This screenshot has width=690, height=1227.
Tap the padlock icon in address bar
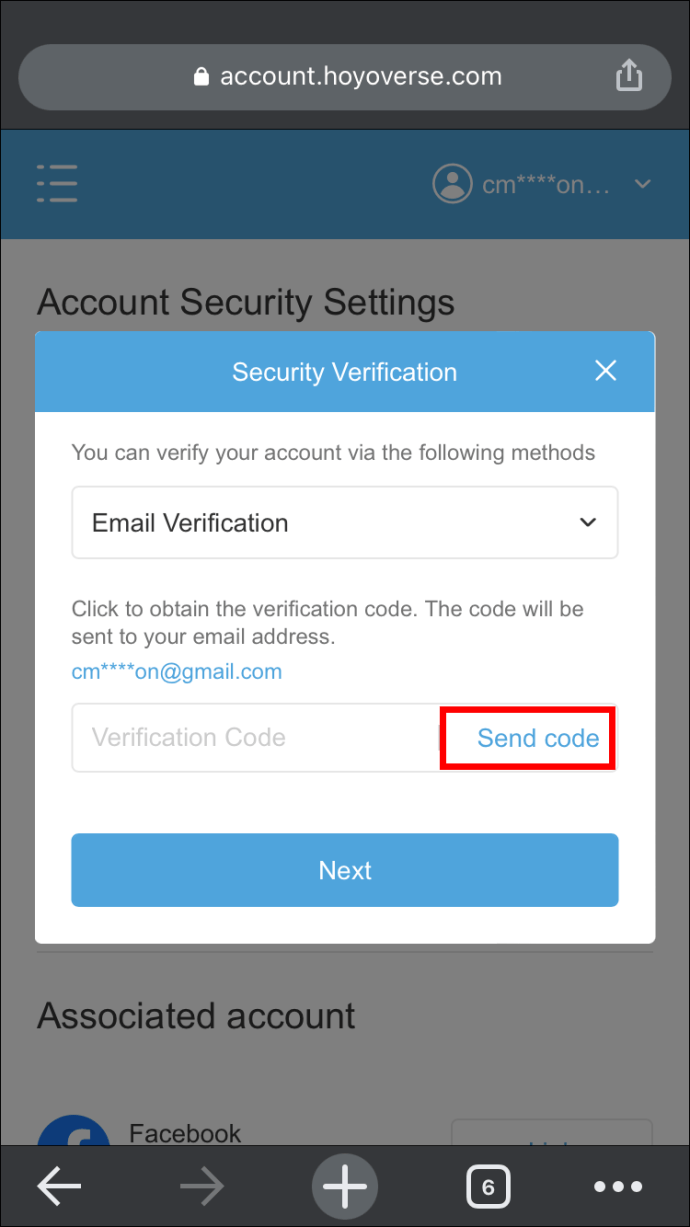[202, 77]
